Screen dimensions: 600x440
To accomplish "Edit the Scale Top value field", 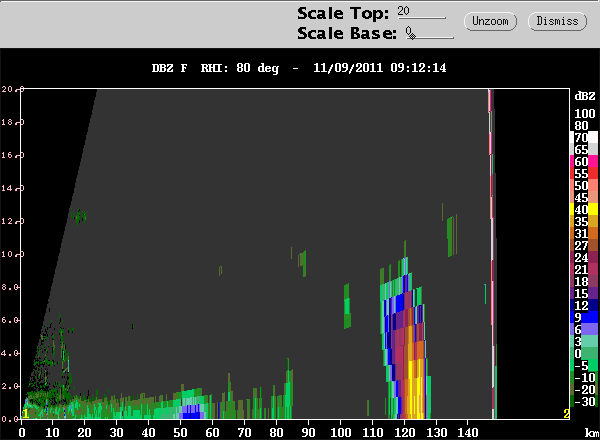I will point(421,12).
